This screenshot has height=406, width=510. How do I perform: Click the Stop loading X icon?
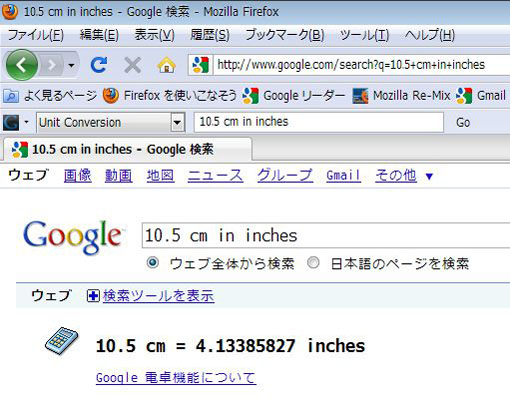coord(132,65)
